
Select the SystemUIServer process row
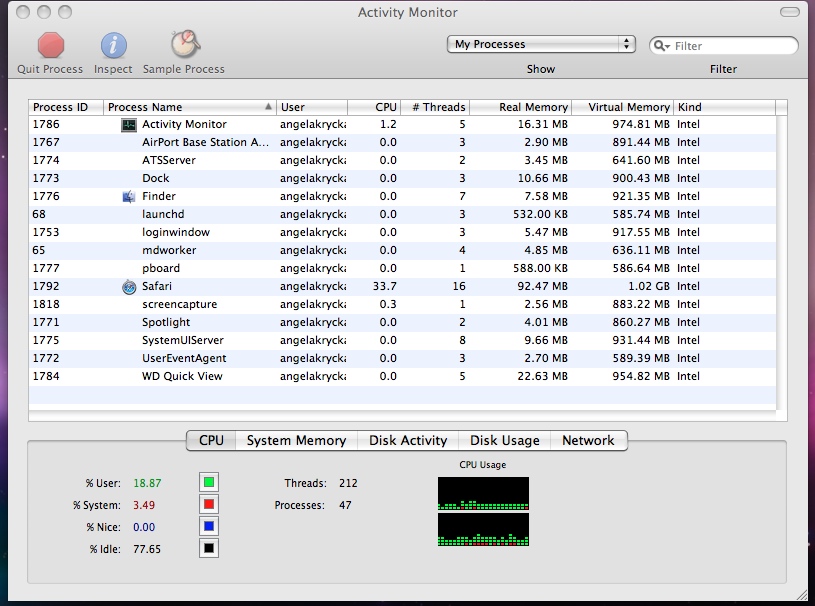402,340
